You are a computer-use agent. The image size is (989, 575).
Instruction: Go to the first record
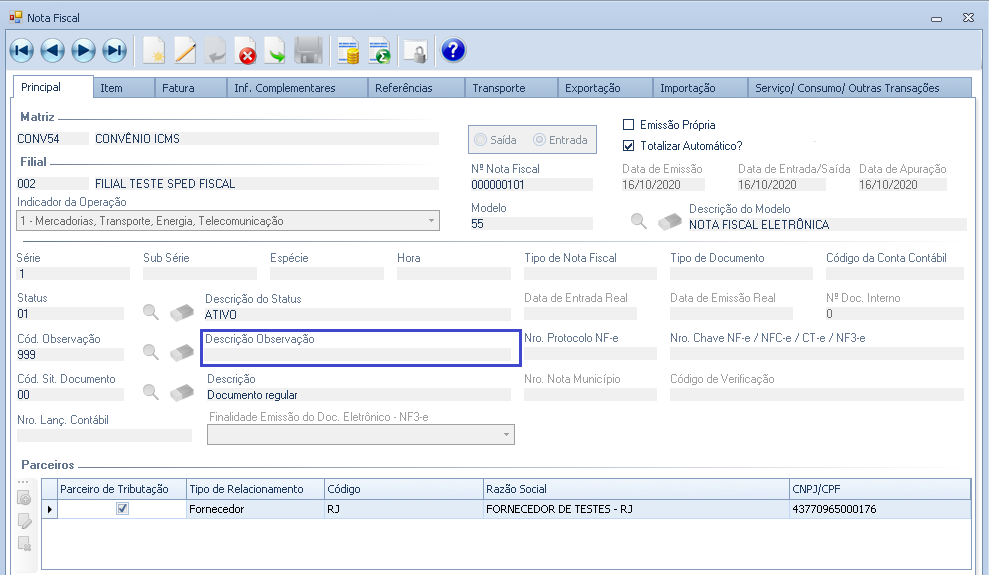click(x=22, y=50)
